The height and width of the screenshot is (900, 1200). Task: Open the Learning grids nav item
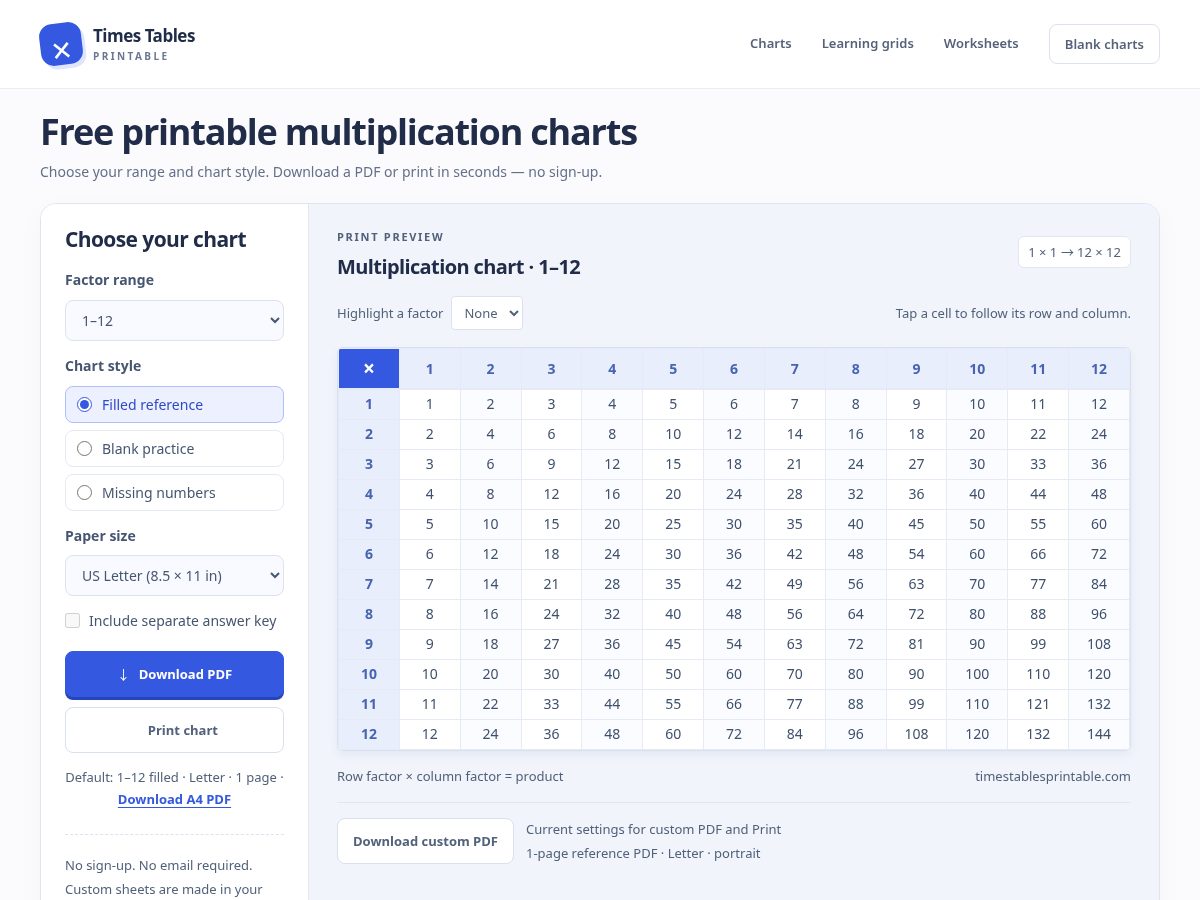(x=868, y=44)
